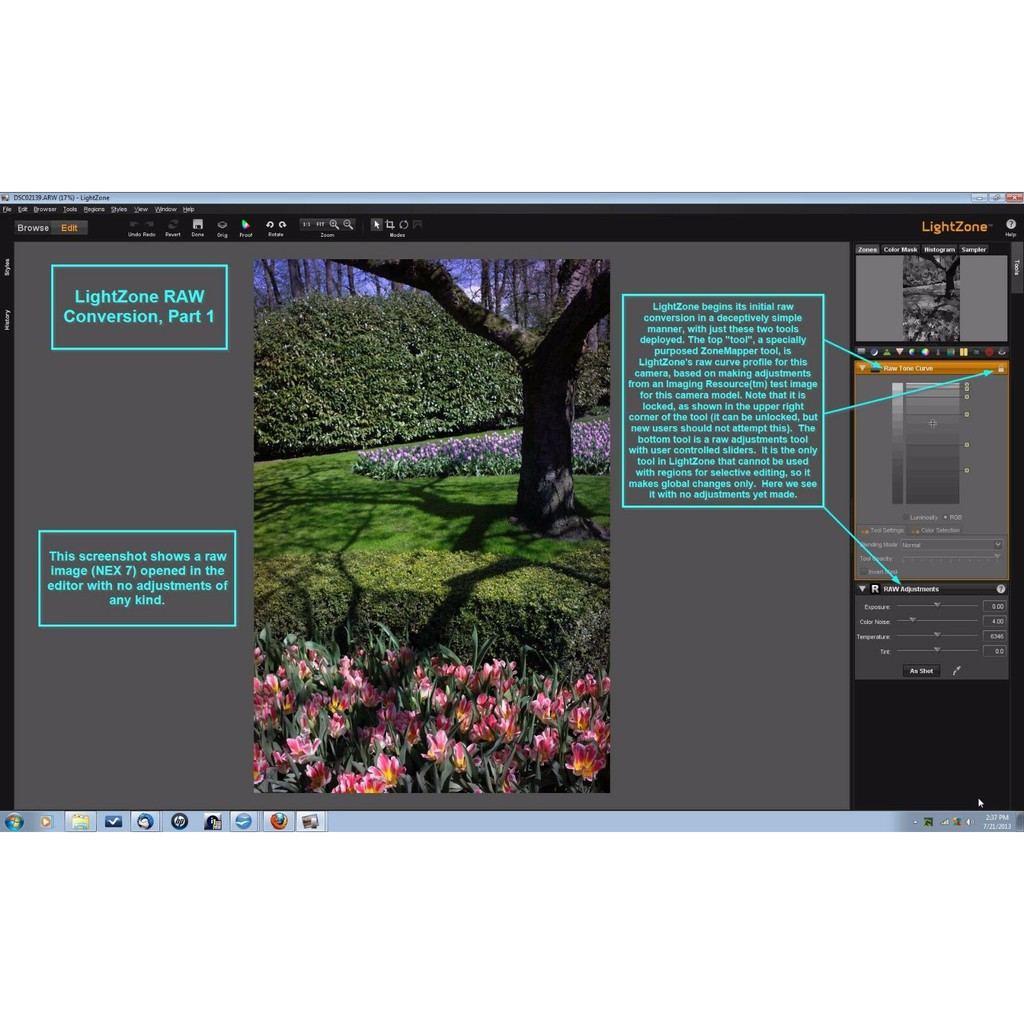Screen dimensions: 1024x1024
Task: Select the Undo icon in the toolbar
Action: coord(135,225)
